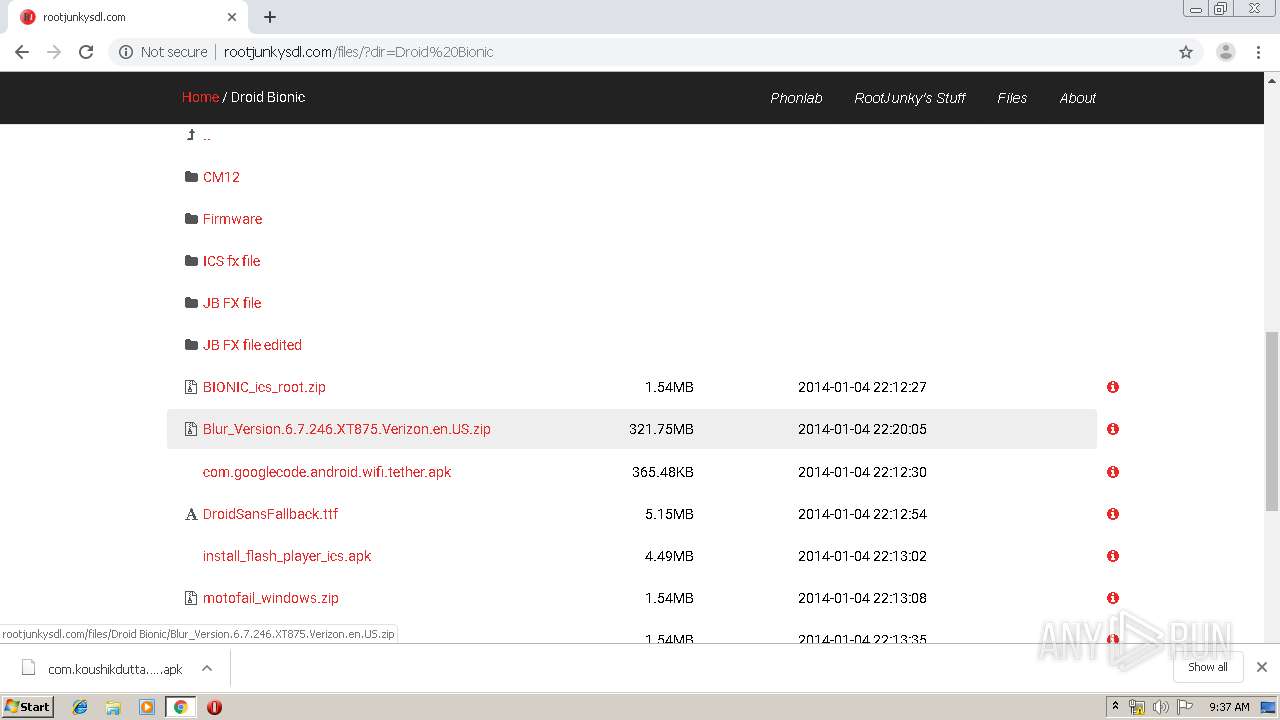Open the About page in the navbar
The width and height of the screenshot is (1280, 720).
pos(1078,98)
